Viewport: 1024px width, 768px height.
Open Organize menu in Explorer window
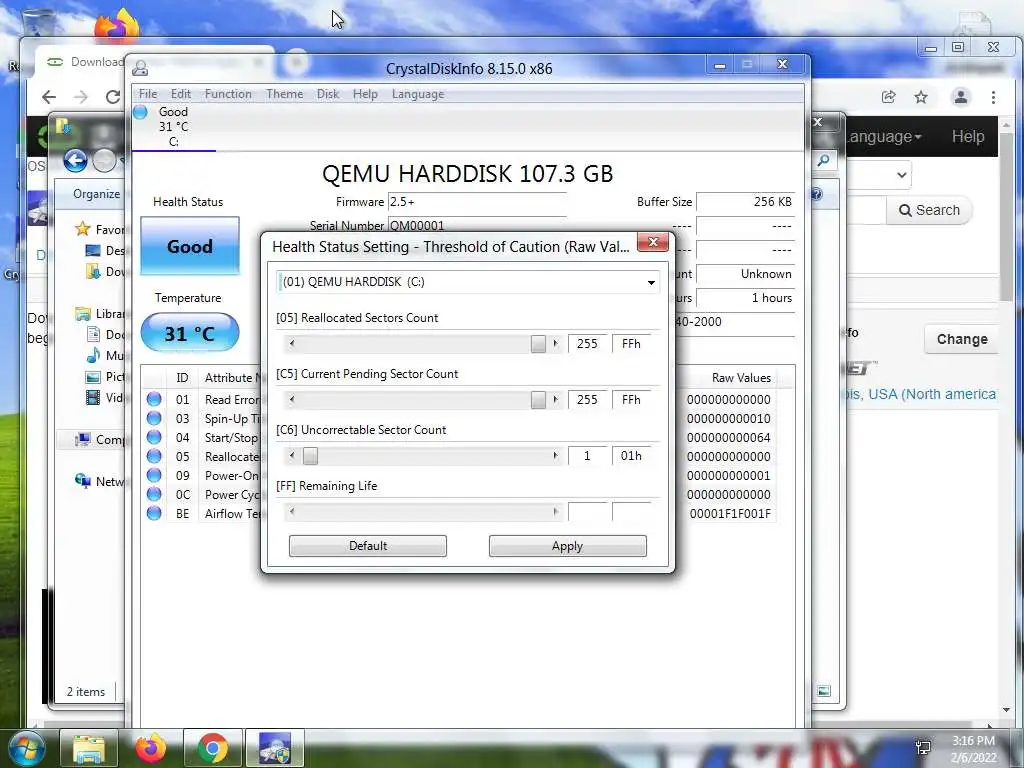[x=96, y=194]
